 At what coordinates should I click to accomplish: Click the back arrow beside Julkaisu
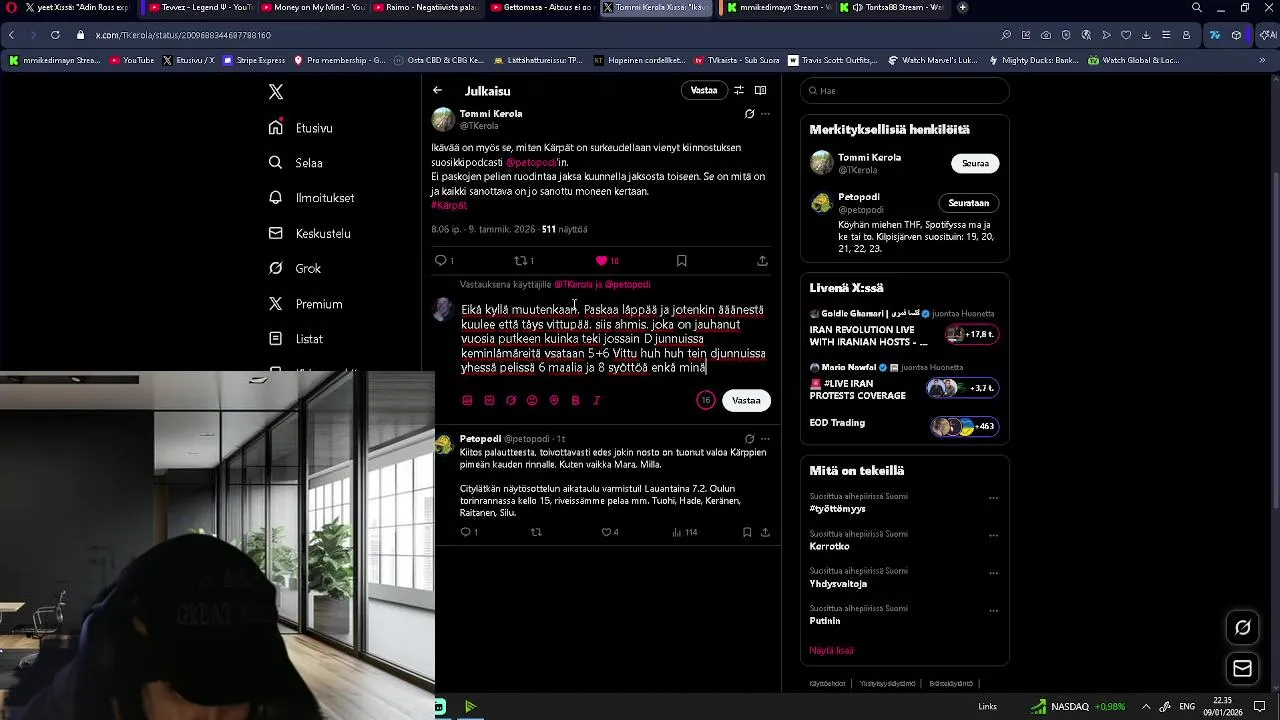pos(437,90)
